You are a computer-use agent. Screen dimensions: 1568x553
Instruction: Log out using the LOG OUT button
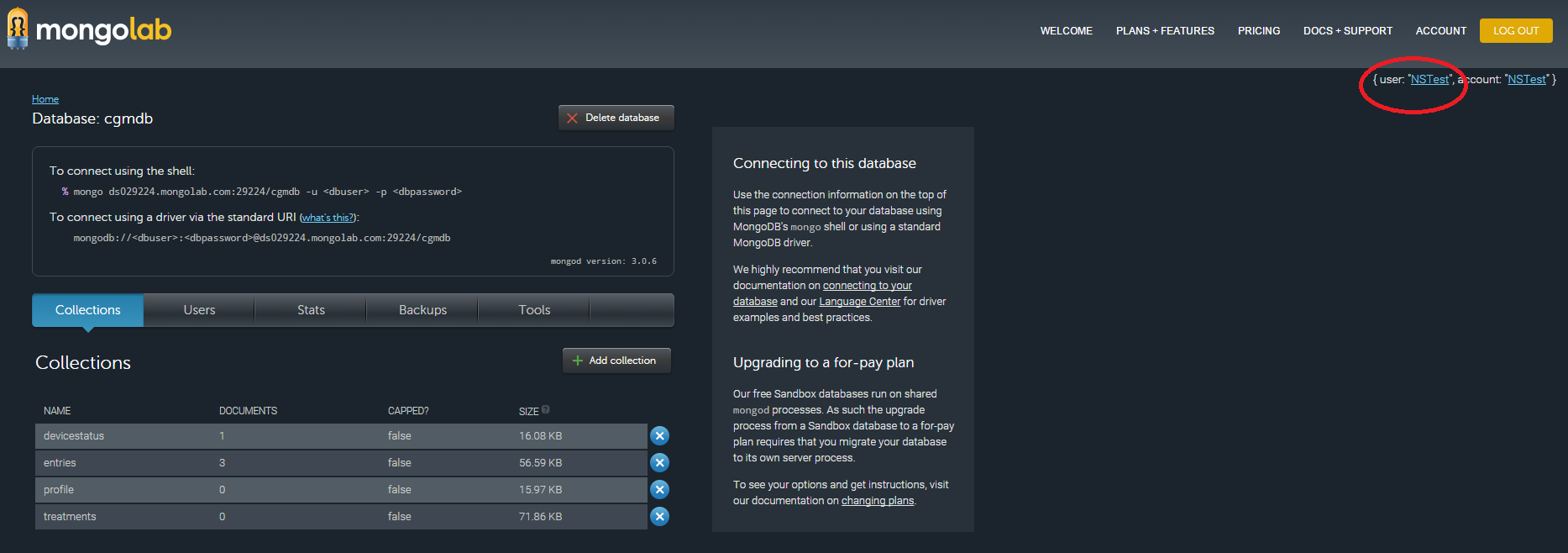tap(1515, 31)
